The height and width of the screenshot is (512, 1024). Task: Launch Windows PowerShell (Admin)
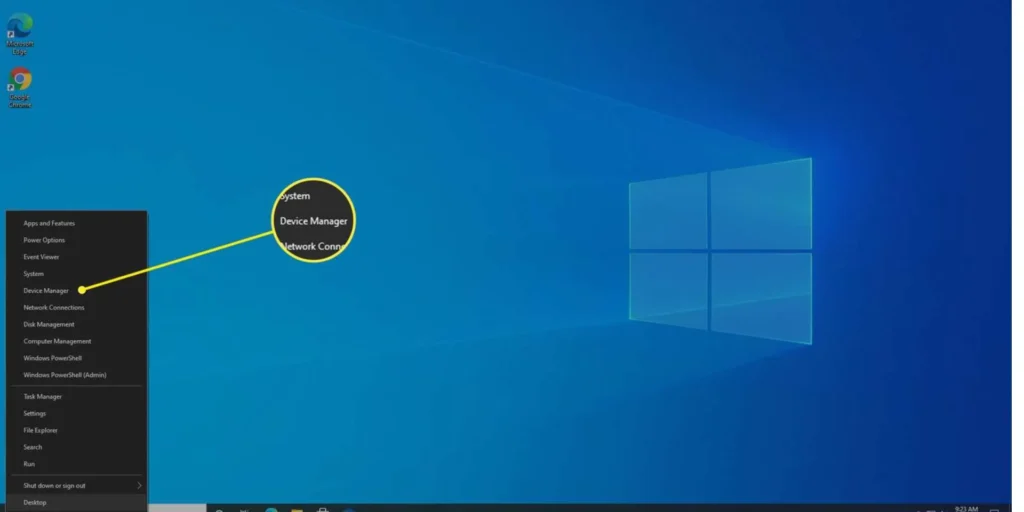[76, 376]
